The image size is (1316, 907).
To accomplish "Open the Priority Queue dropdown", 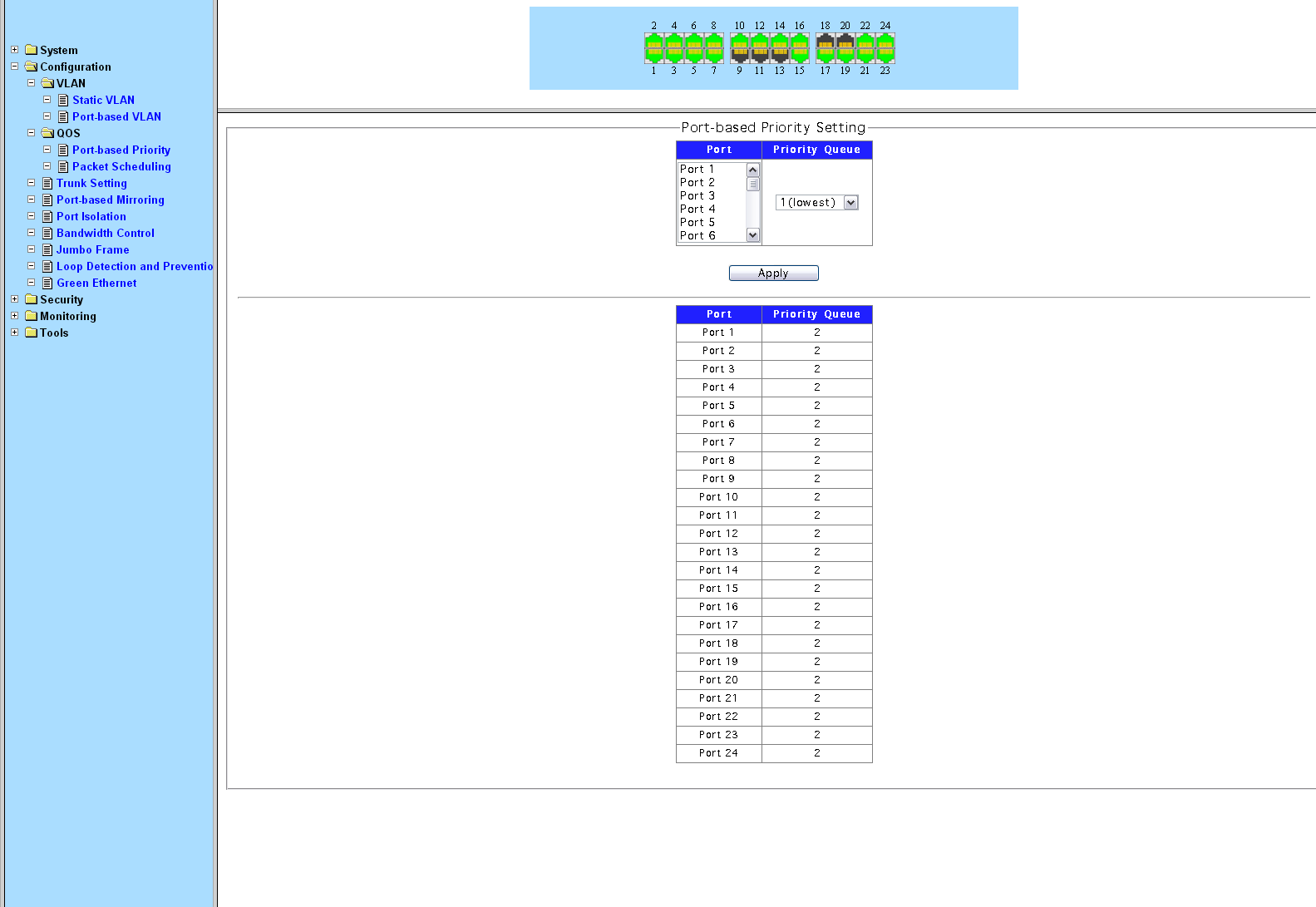I will click(850, 203).
